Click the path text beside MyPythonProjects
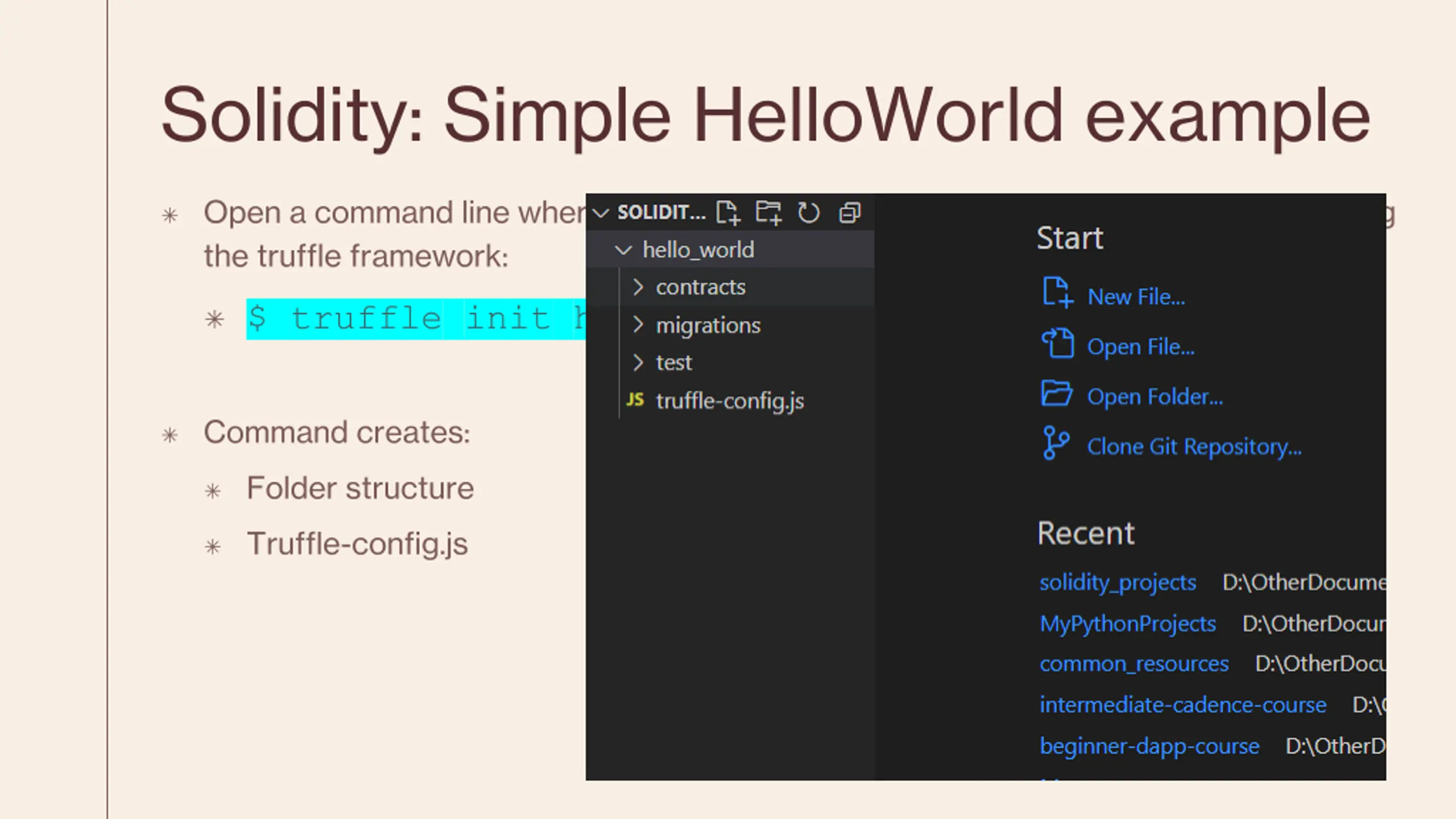 (x=1314, y=624)
